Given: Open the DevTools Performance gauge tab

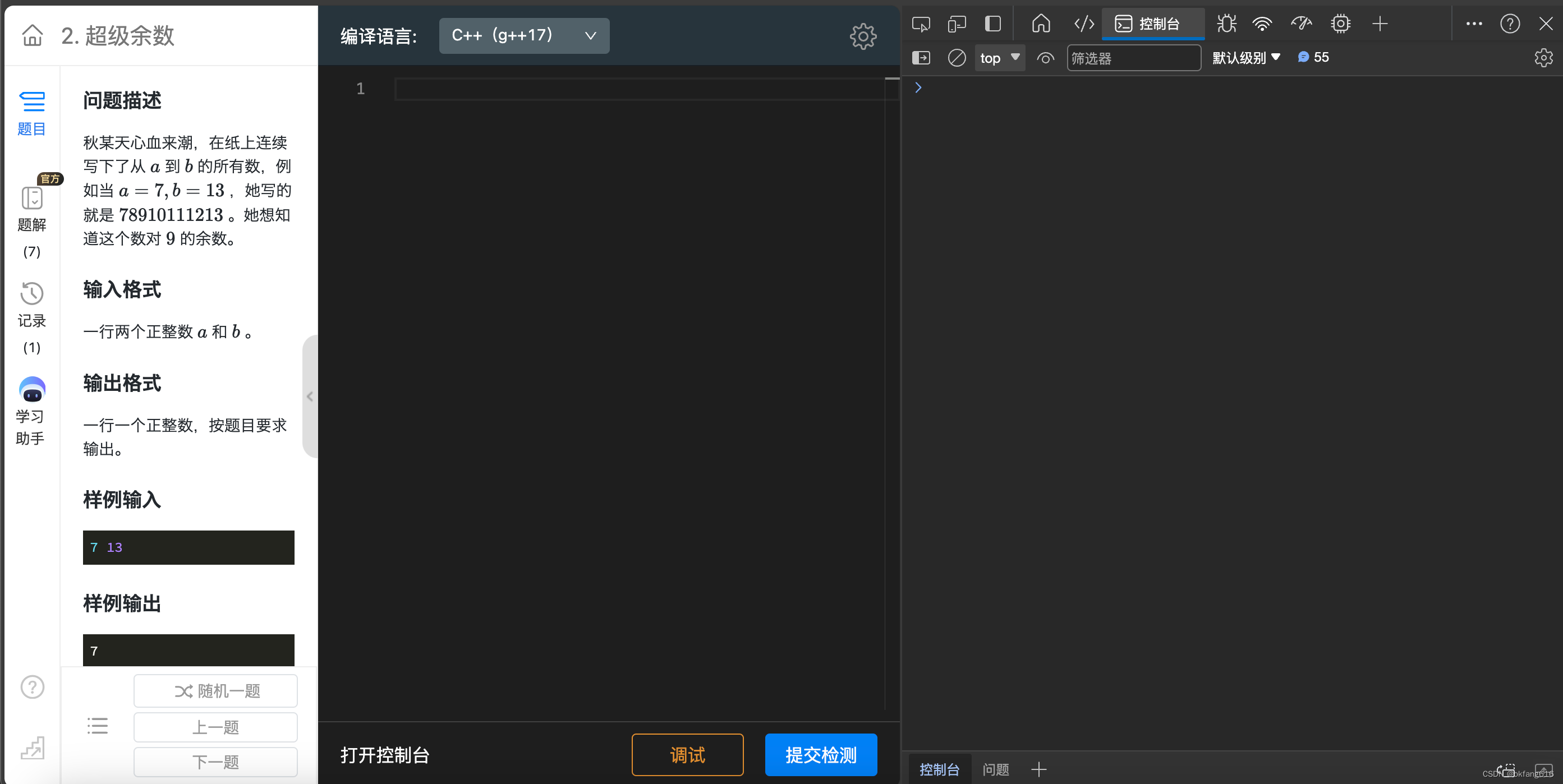Looking at the screenshot, I should pos(1302,24).
